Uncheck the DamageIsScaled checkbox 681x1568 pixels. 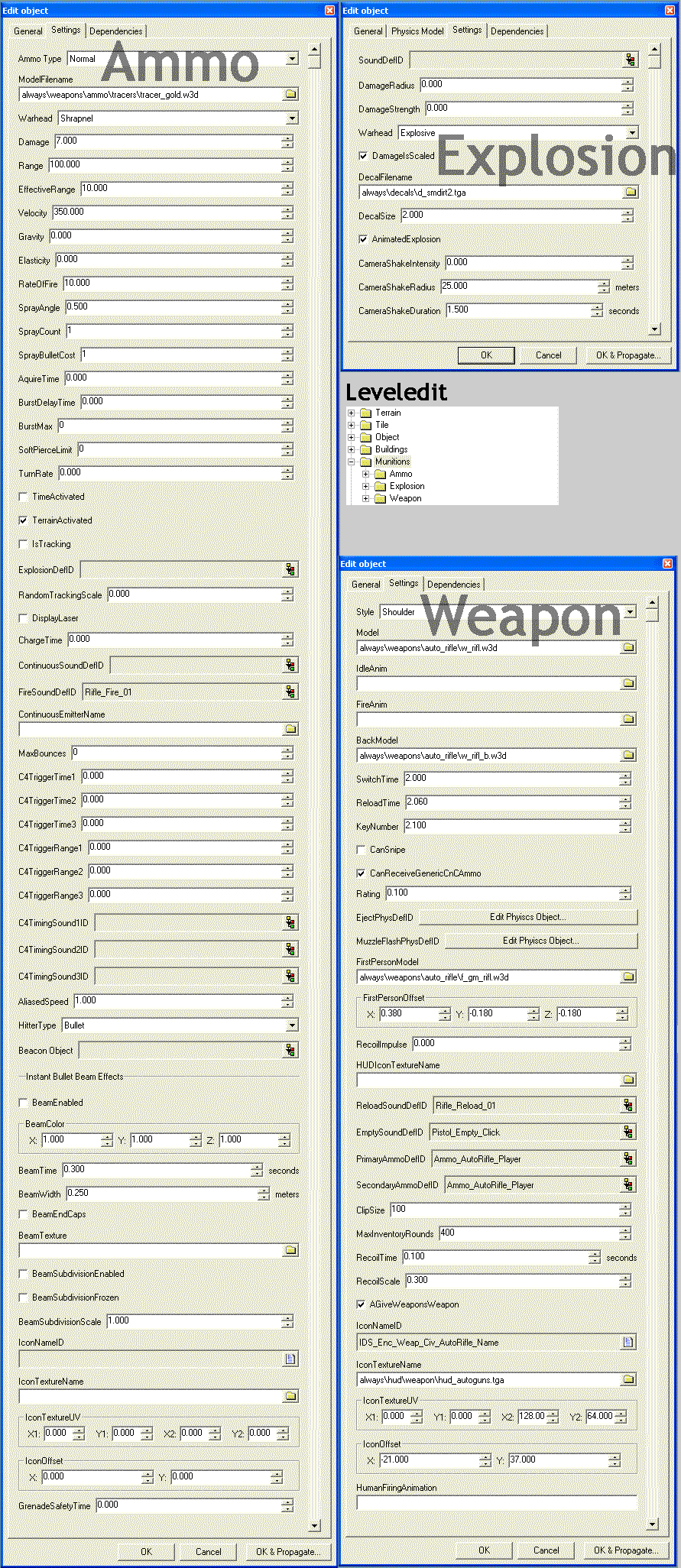(x=363, y=156)
